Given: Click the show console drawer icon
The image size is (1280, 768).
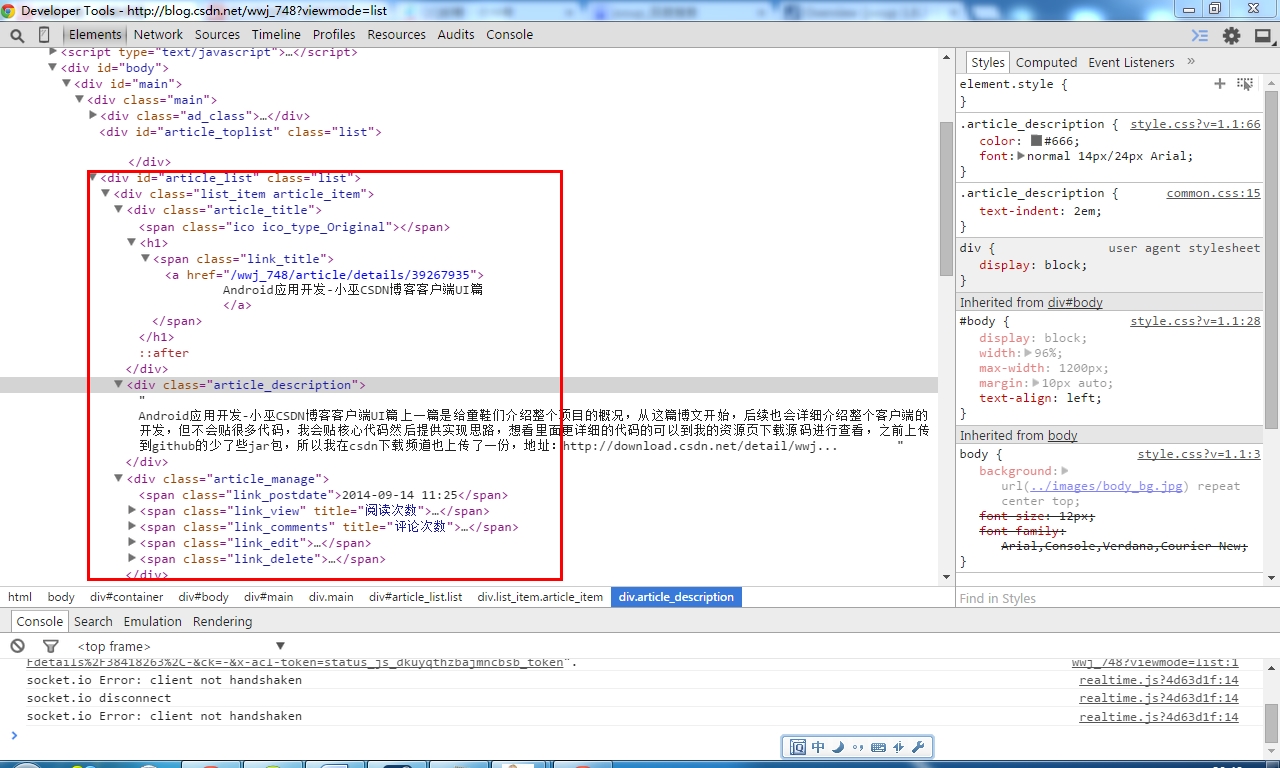Looking at the screenshot, I should point(1200,35).
